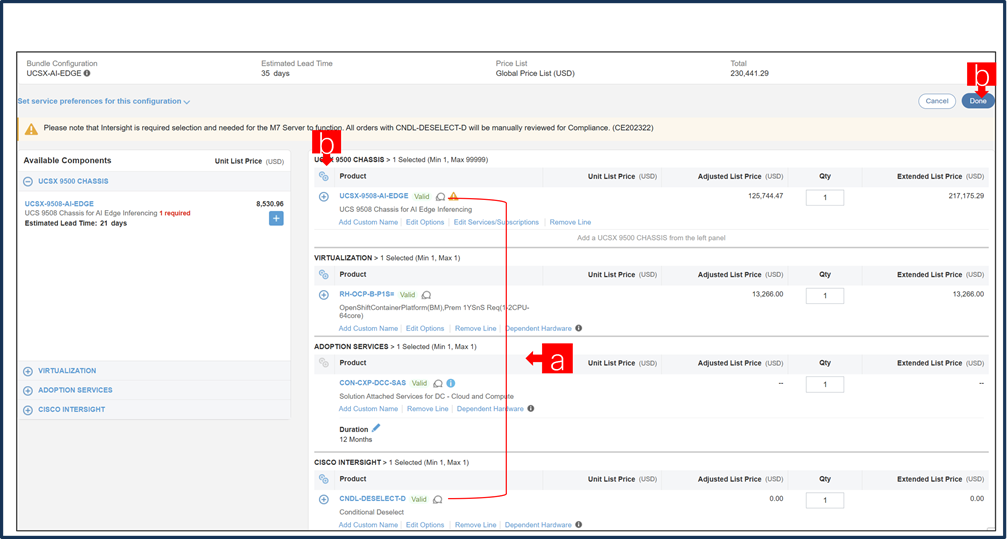Open Set service preferences for this configuration dropdown

(104, 102)
